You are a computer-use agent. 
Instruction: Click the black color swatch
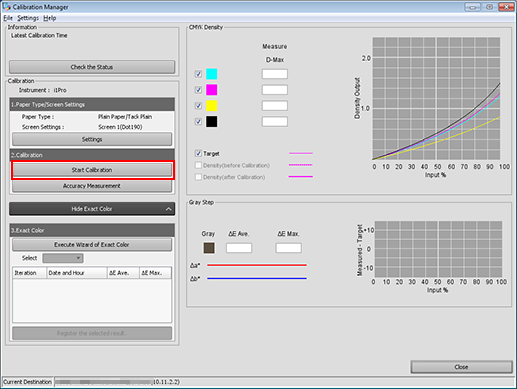(x=212, y=121)
